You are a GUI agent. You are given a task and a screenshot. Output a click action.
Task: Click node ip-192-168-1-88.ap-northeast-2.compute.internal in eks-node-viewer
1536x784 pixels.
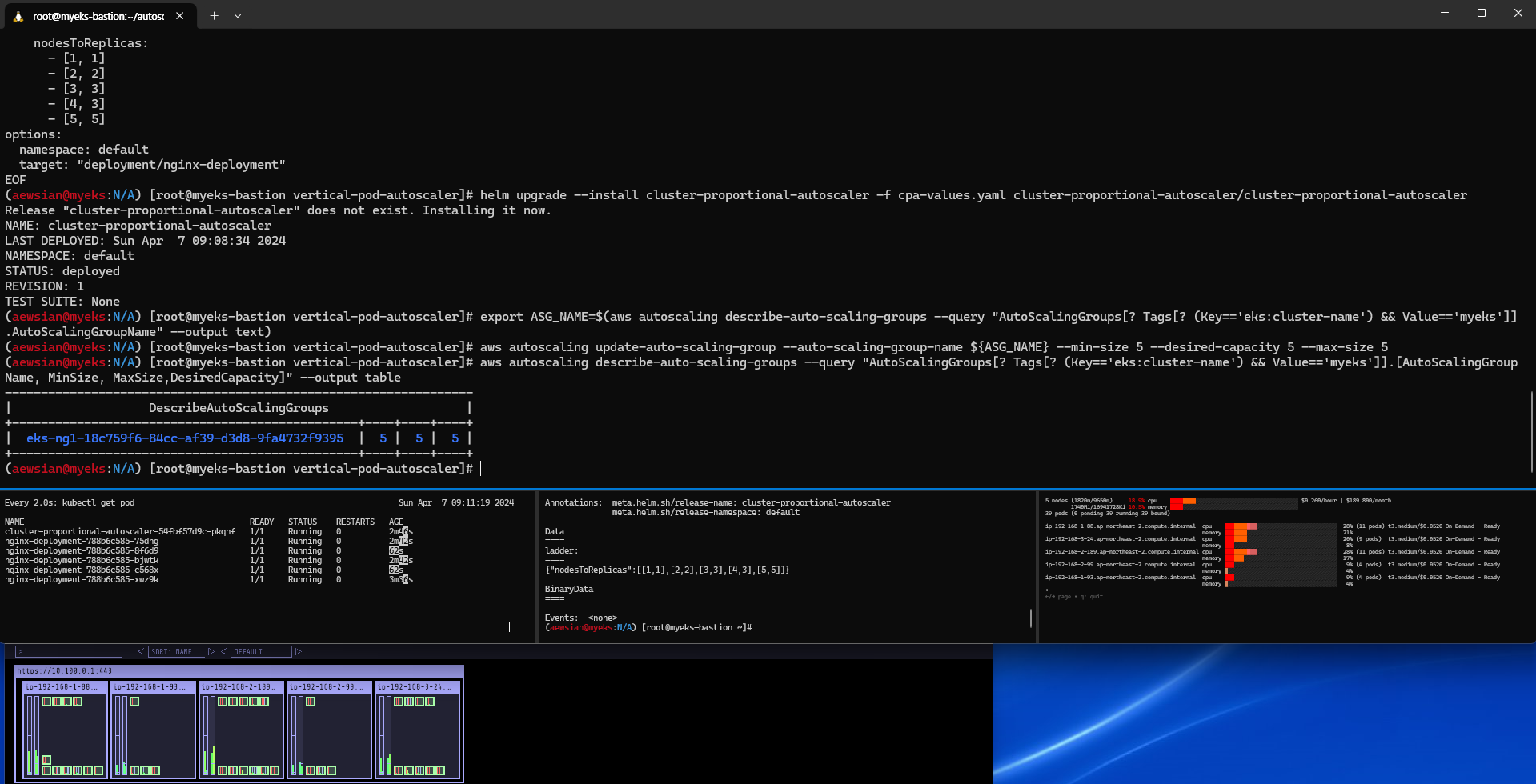[x=1121, y=526]
